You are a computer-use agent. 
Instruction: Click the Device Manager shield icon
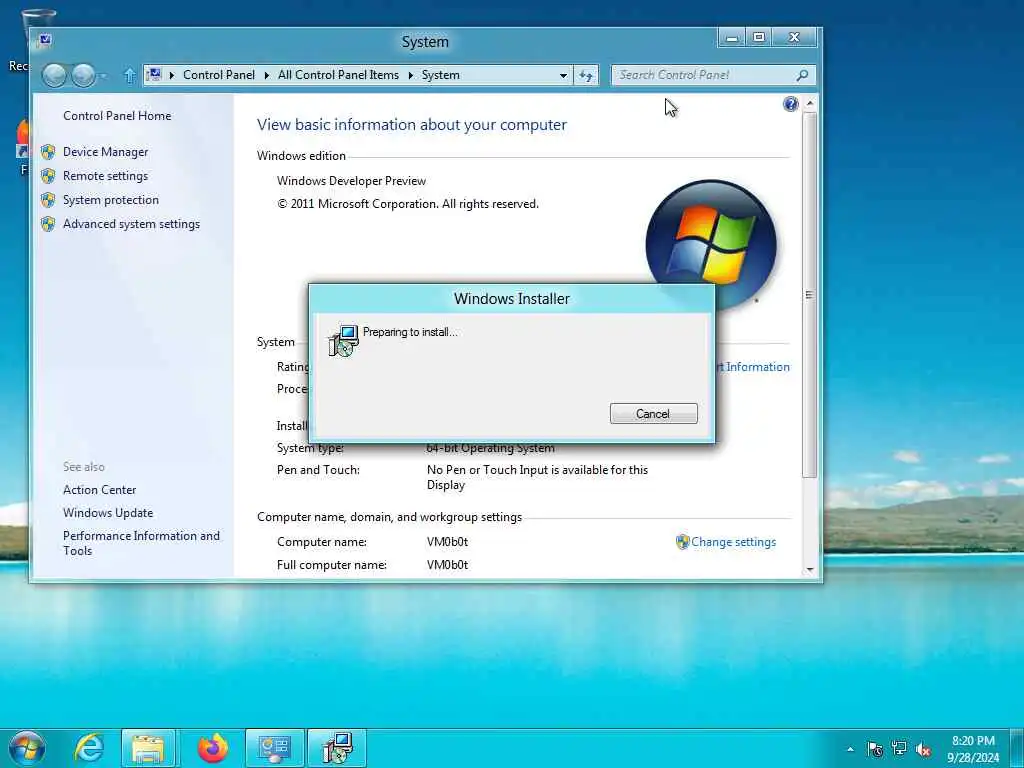click(x=48, y=152)
